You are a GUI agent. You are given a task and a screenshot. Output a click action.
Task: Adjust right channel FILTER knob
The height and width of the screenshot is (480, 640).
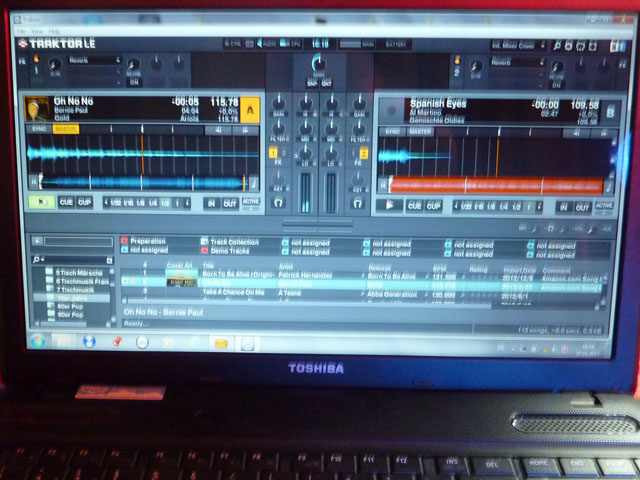tap(359, 128)
